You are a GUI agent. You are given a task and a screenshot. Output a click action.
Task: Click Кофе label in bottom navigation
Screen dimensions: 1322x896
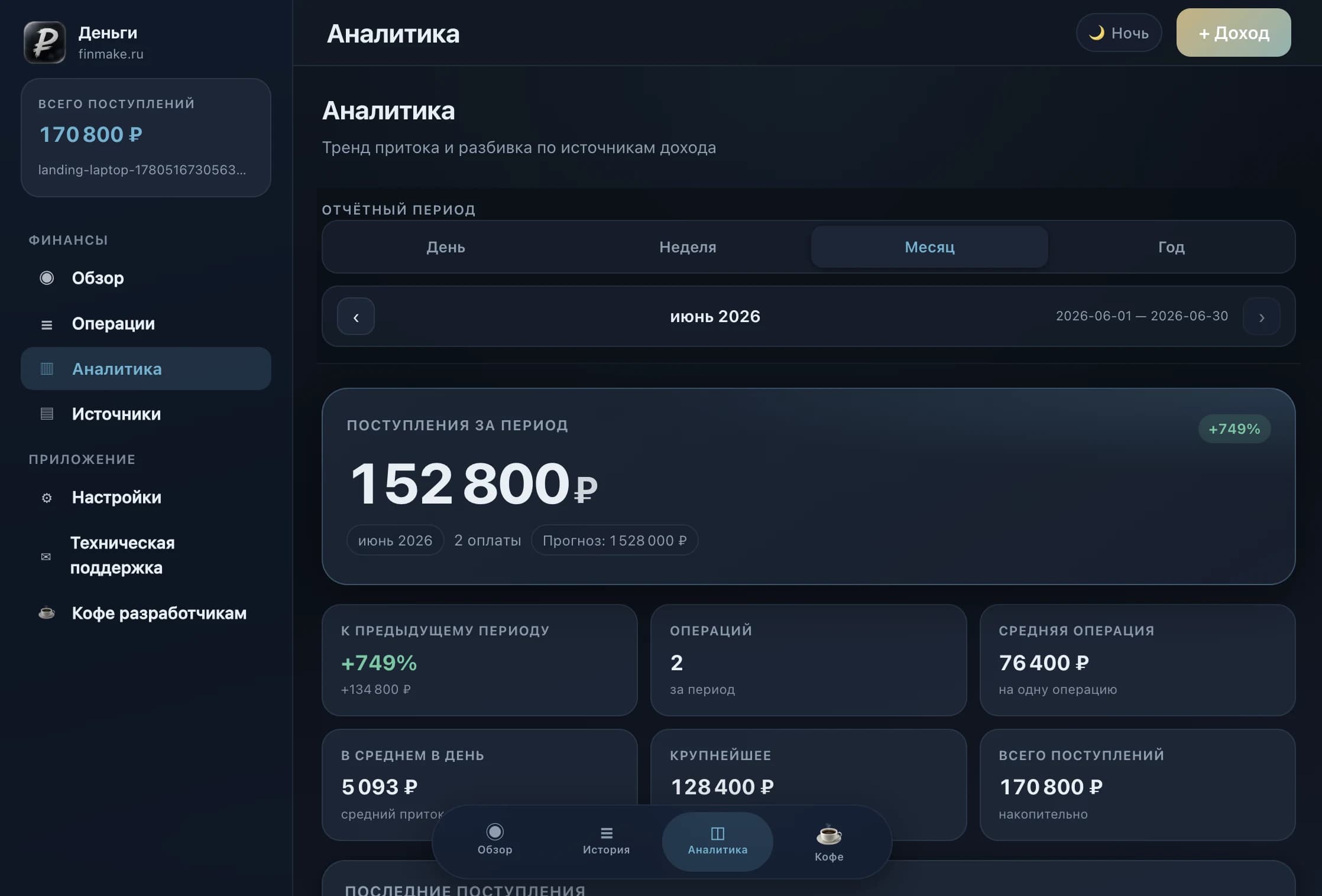[829, 856]
